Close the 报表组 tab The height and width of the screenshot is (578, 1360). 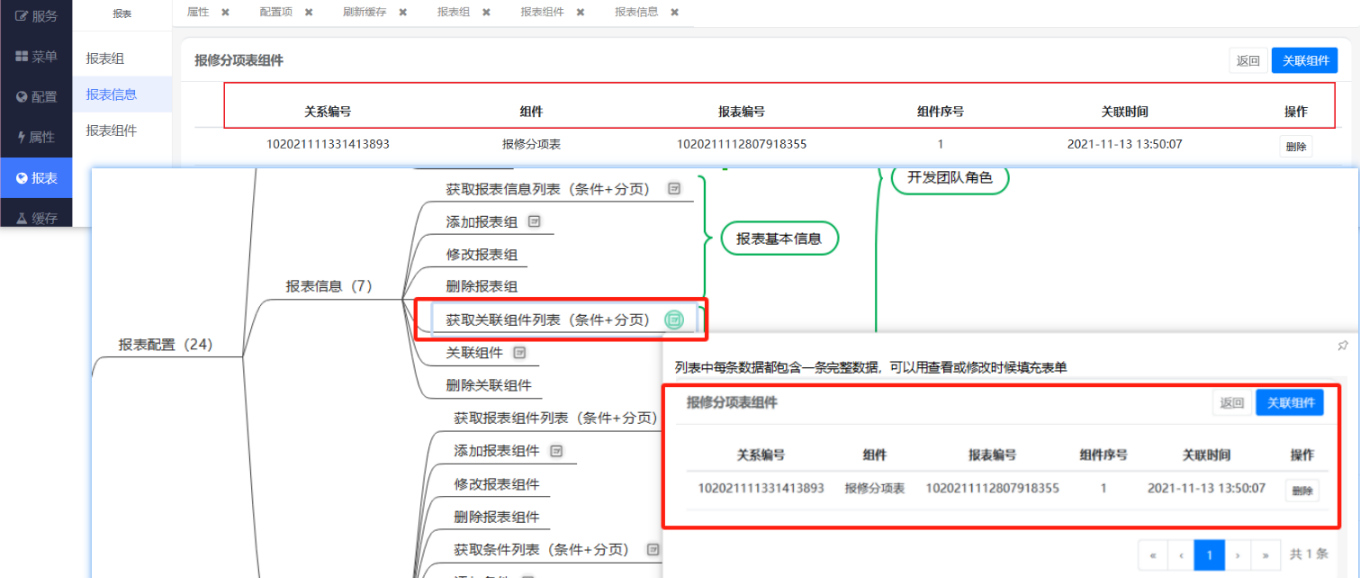(486, 12)
